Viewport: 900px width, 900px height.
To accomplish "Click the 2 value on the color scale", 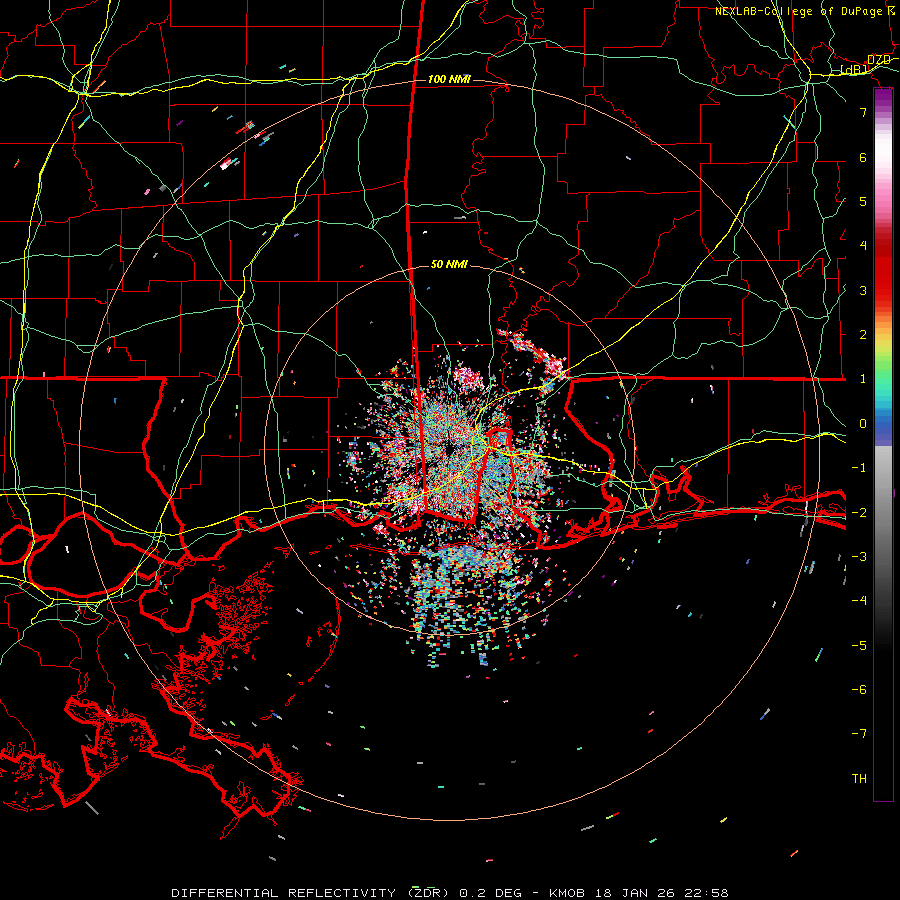I will pos(863,335).
